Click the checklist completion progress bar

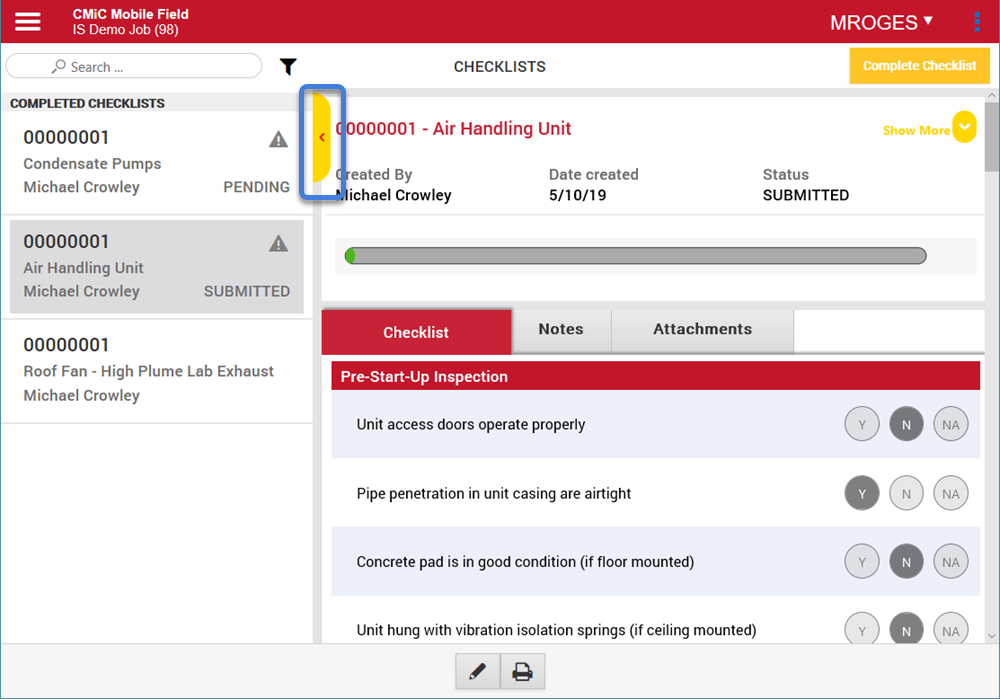[636, 256]
